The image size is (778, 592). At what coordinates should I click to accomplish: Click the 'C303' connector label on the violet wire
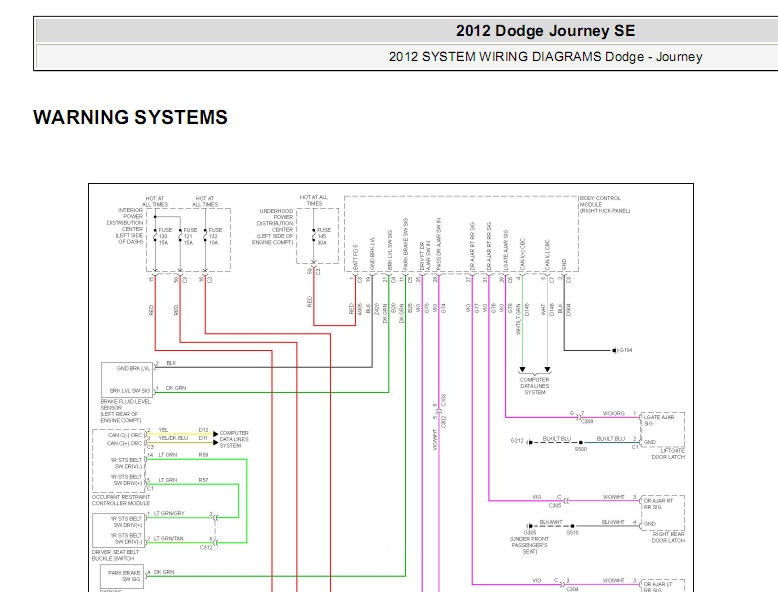click(x=444, y=400)
